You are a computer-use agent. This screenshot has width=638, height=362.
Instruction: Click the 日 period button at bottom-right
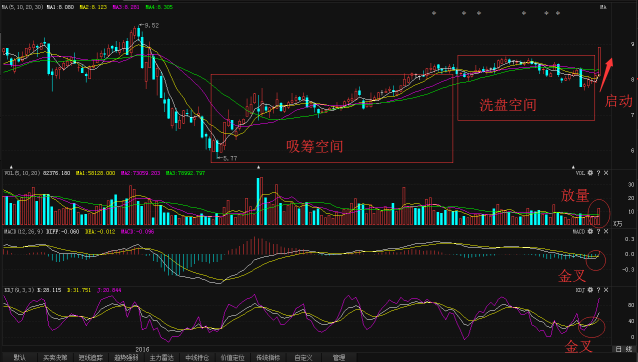click(x=618, y=349)
